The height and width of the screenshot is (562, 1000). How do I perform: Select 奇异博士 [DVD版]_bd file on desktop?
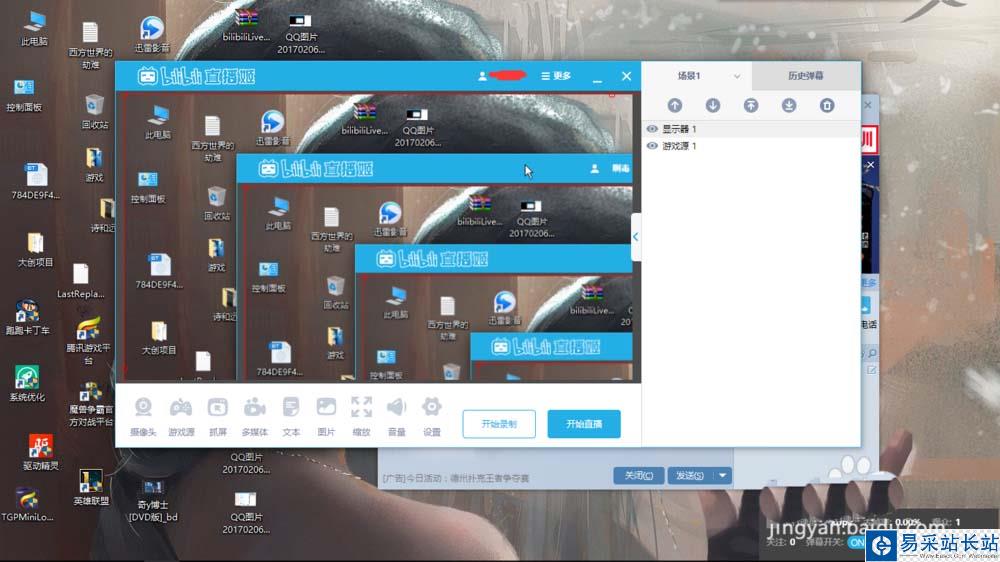point(153,500)
